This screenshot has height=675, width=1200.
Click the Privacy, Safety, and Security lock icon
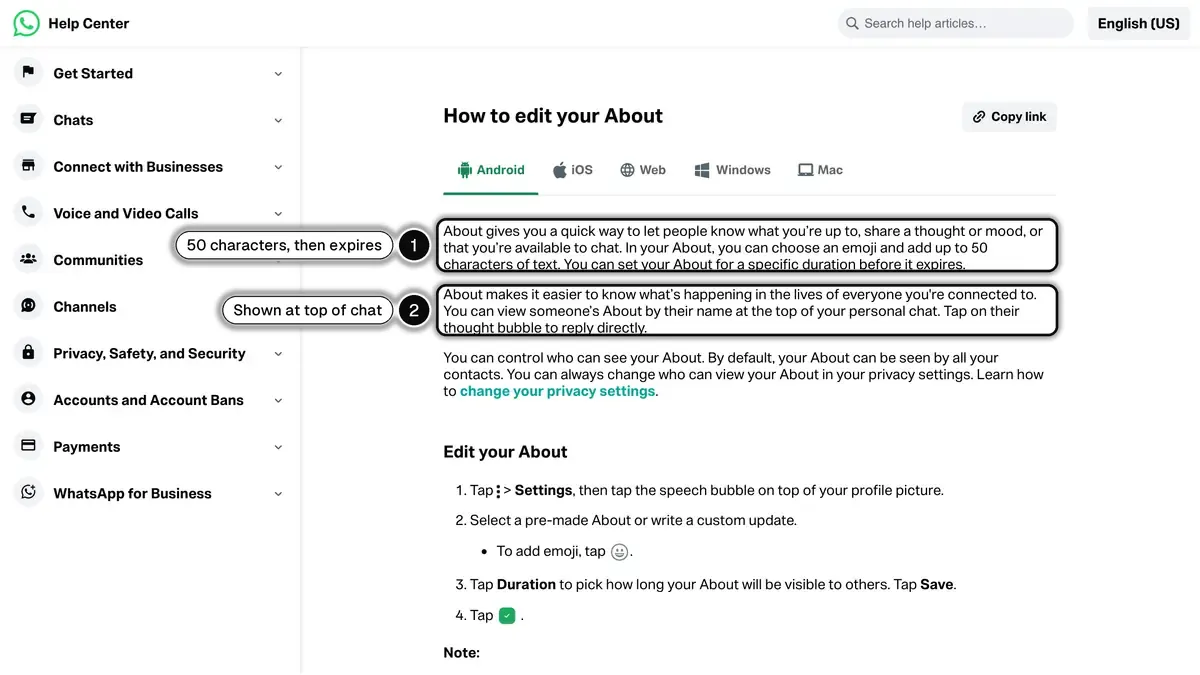tap(28, 353)
